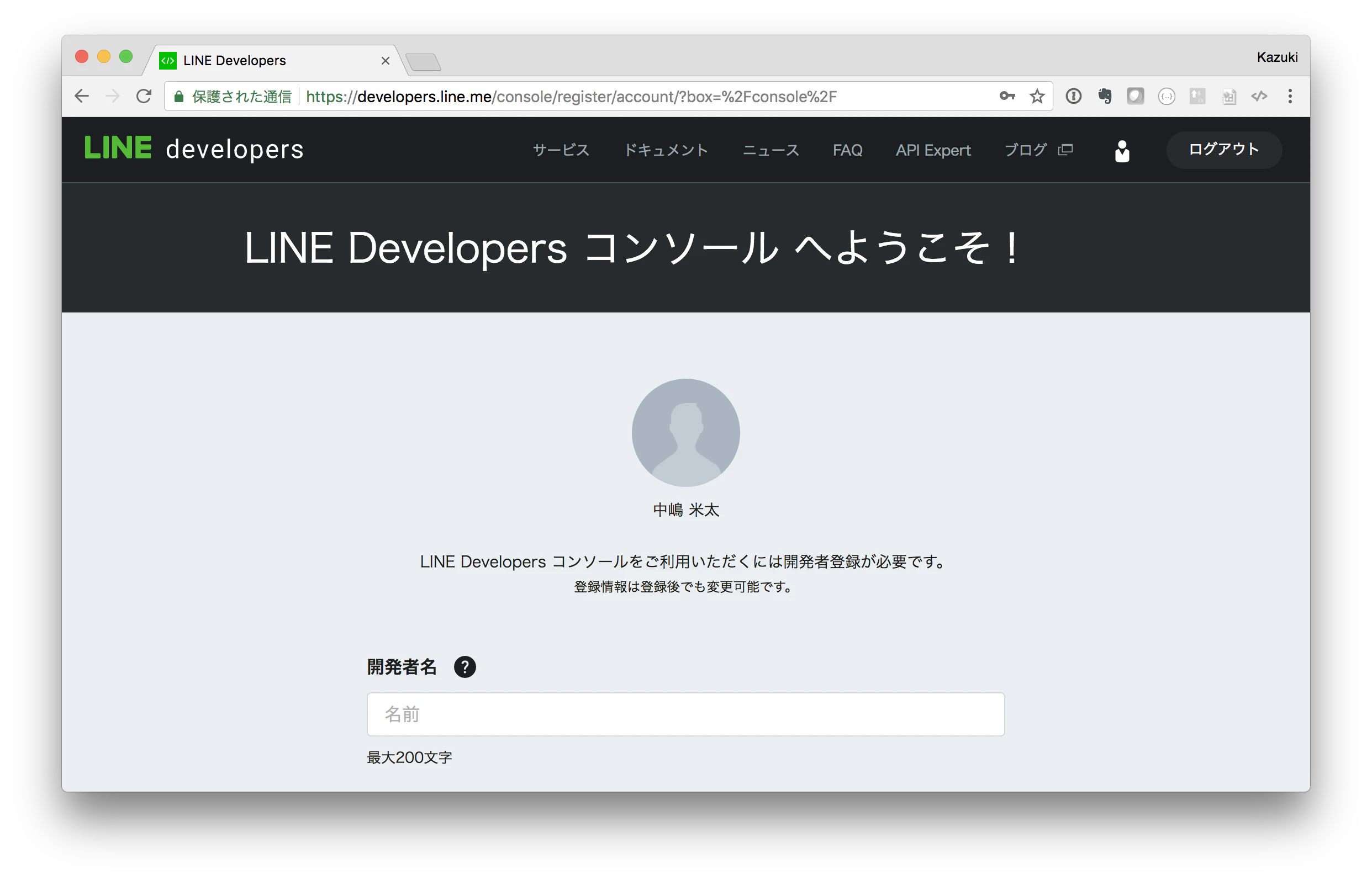The height and width of the screenshot is (880, 1372).
Task: Click the gray shield-shaped extension icon
Action: [x=1136, y=96]
